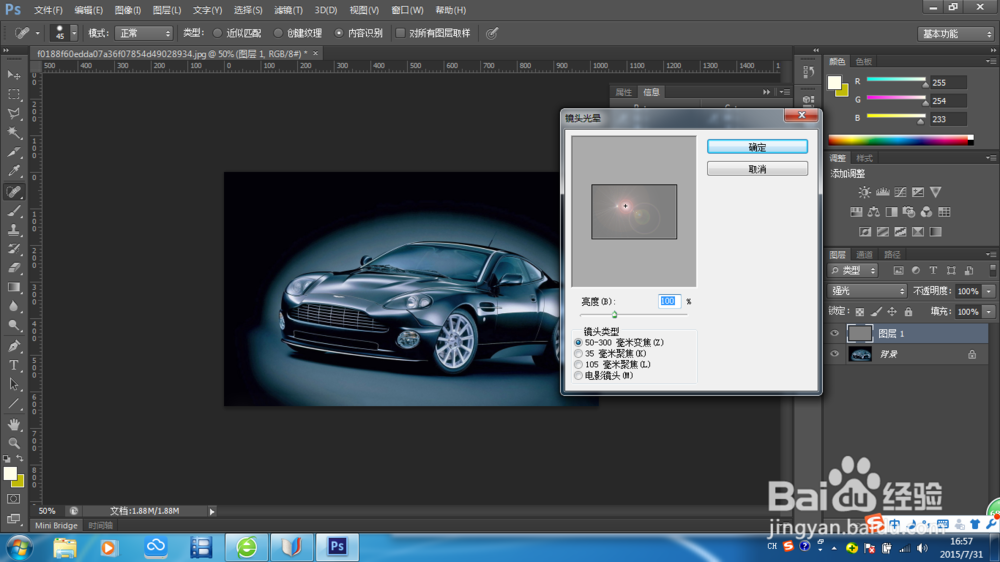The width and height of the screenshot is (1000, 562).
Task: Open layer blend mode 强光 dropdown
Action: pyautogui.click(x=867, y=291)
